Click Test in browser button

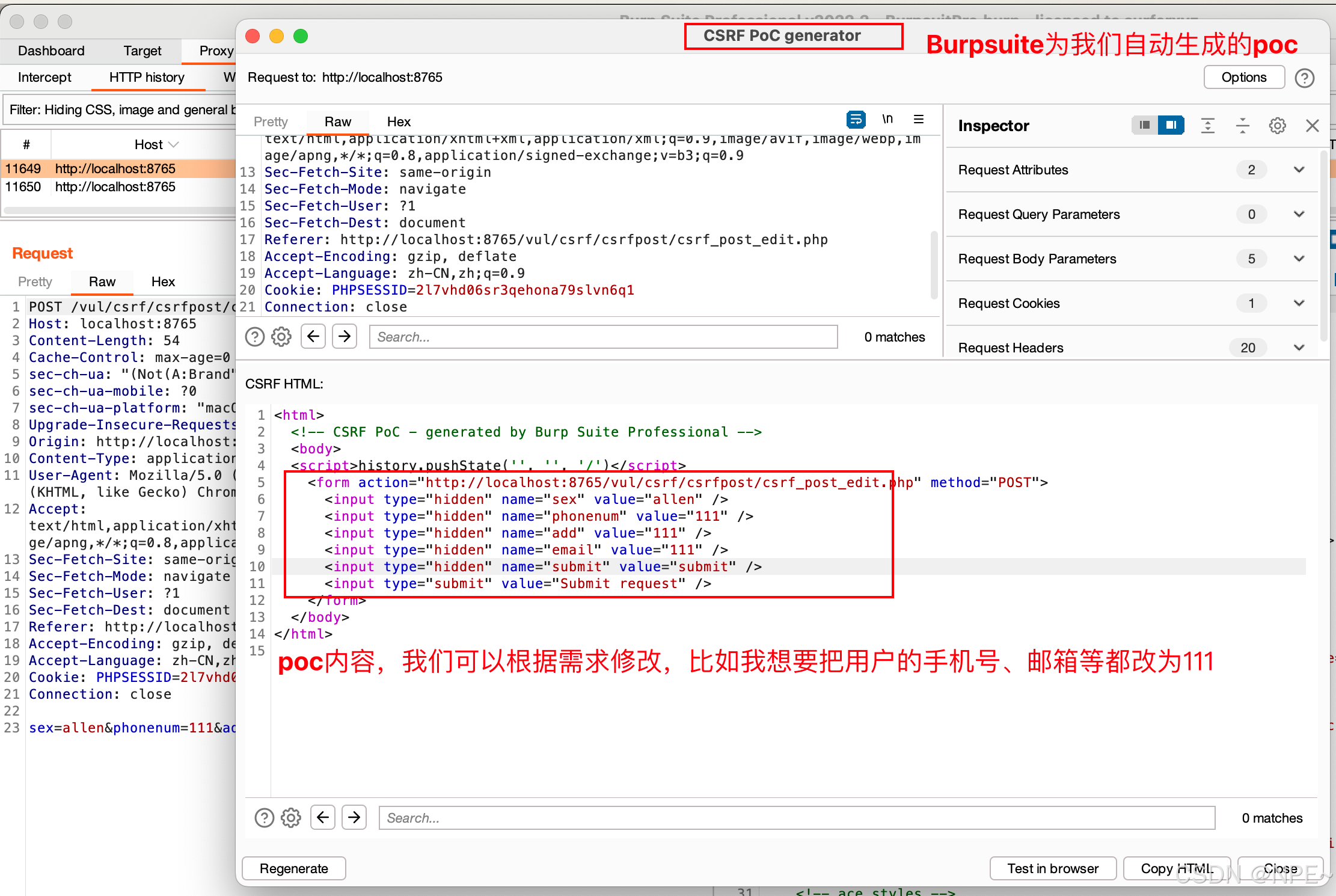(1052, 868)
